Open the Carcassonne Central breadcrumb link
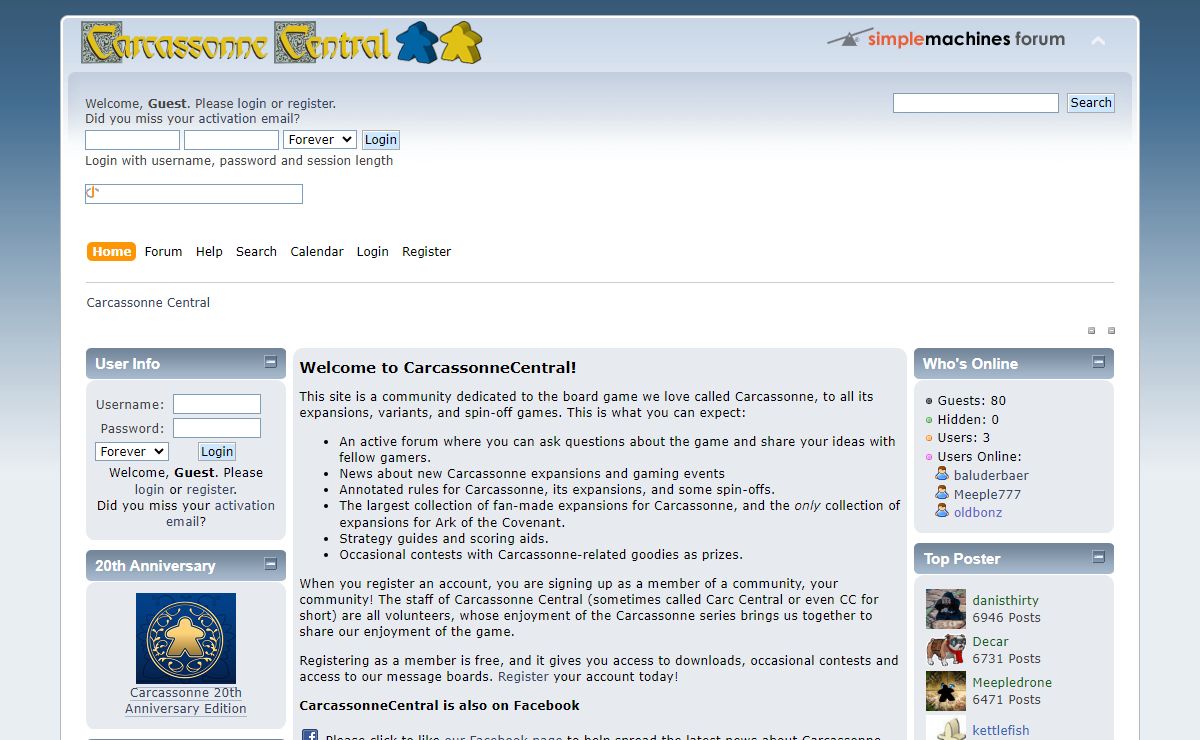Image resolution: width=1200 pixels, height=740 pixels. (x=148, y=303)
